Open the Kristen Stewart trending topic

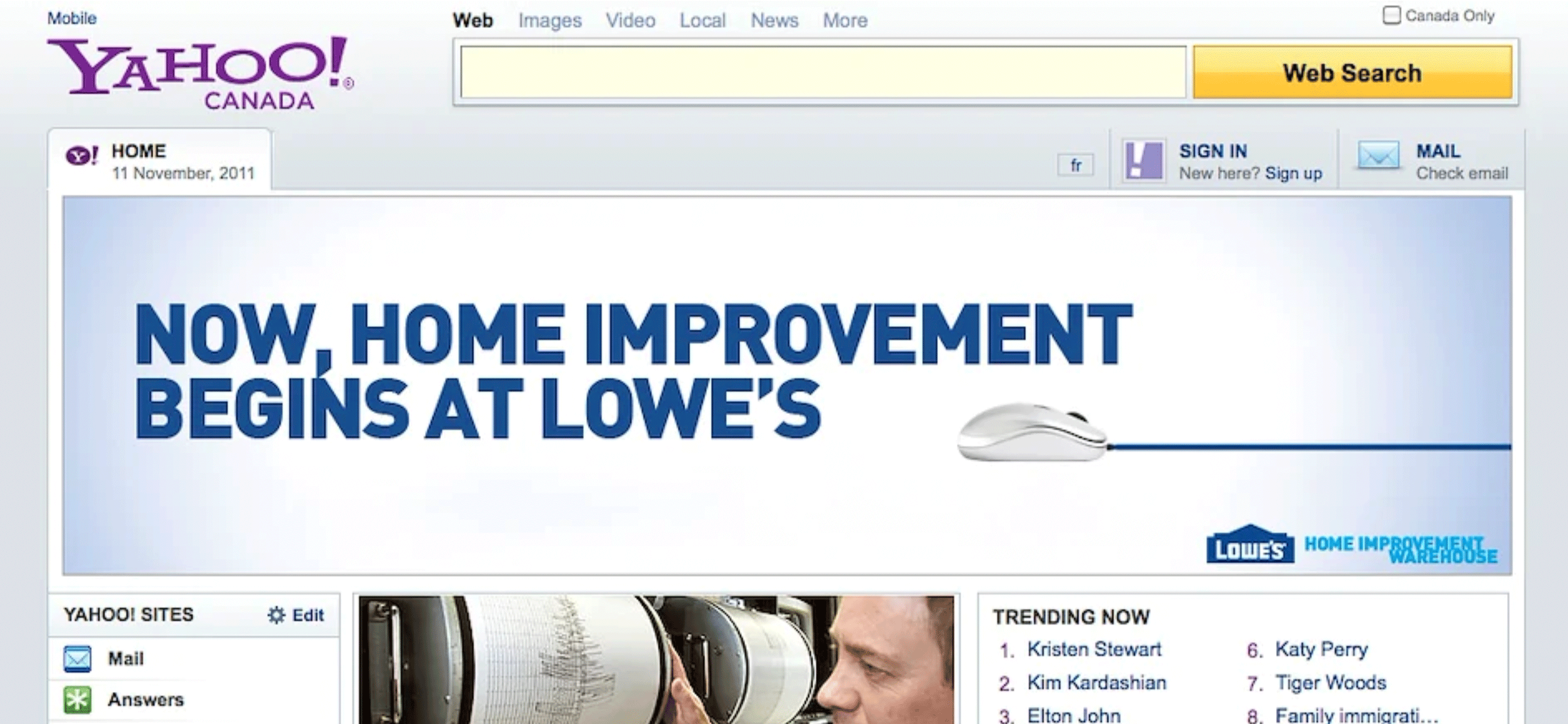click(x=1094, y=649)
